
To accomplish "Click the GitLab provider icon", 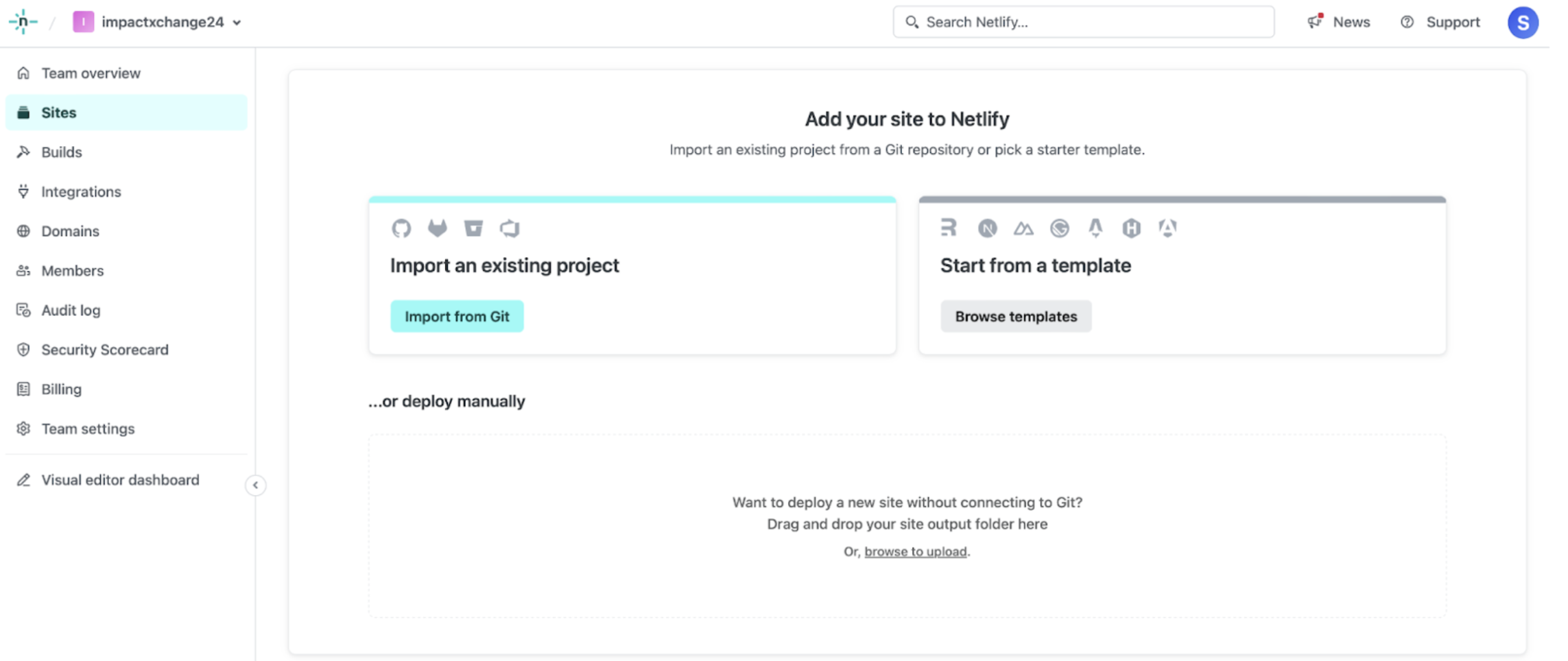I will pos(438,228).
